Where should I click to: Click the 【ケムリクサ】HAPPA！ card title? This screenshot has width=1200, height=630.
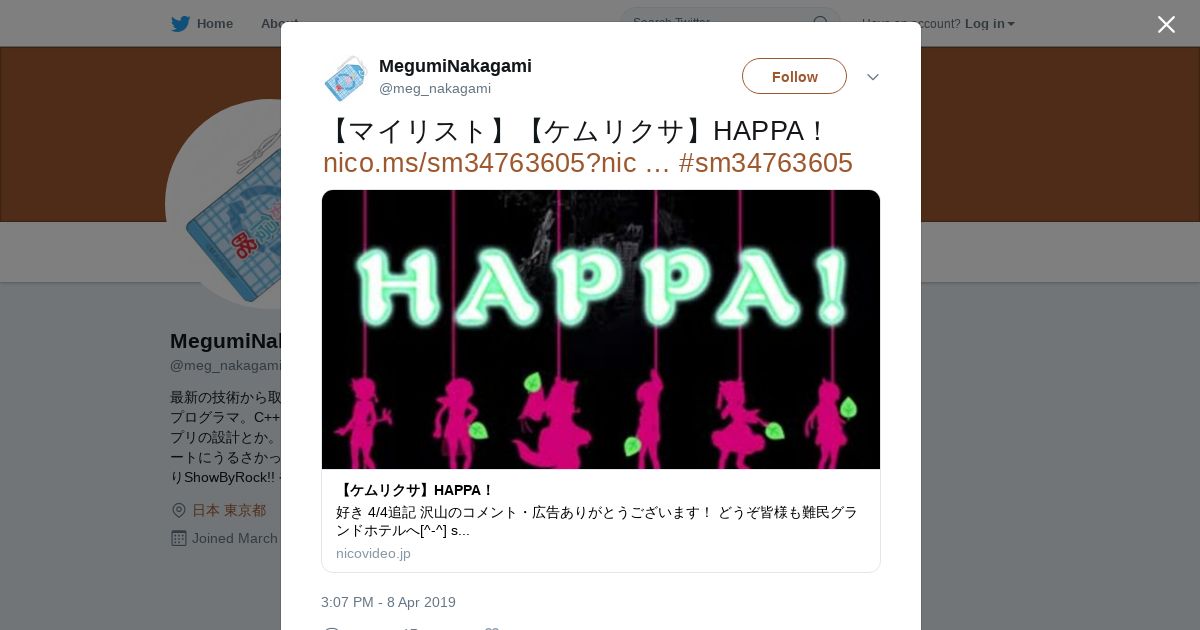tap(415, 490)
